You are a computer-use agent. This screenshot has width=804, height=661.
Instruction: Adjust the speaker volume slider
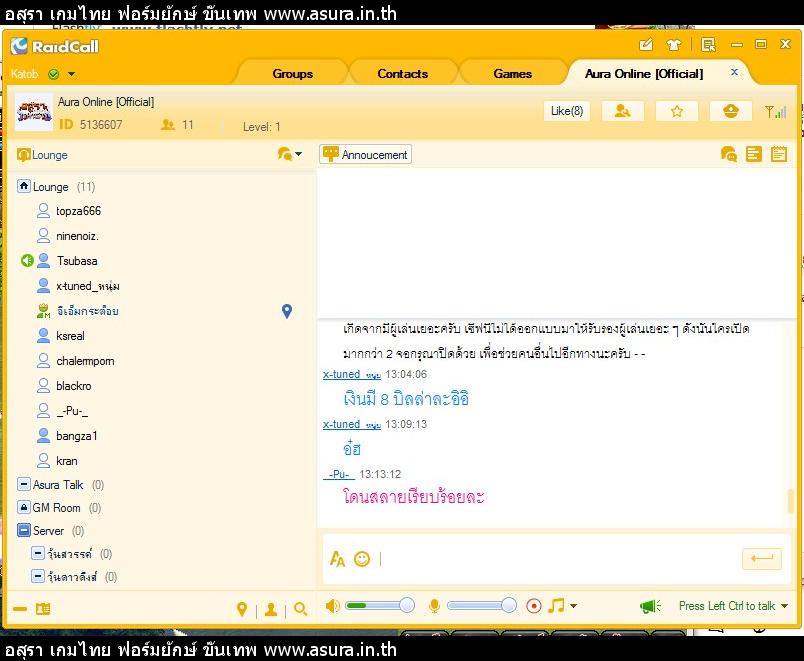(380, 606)
